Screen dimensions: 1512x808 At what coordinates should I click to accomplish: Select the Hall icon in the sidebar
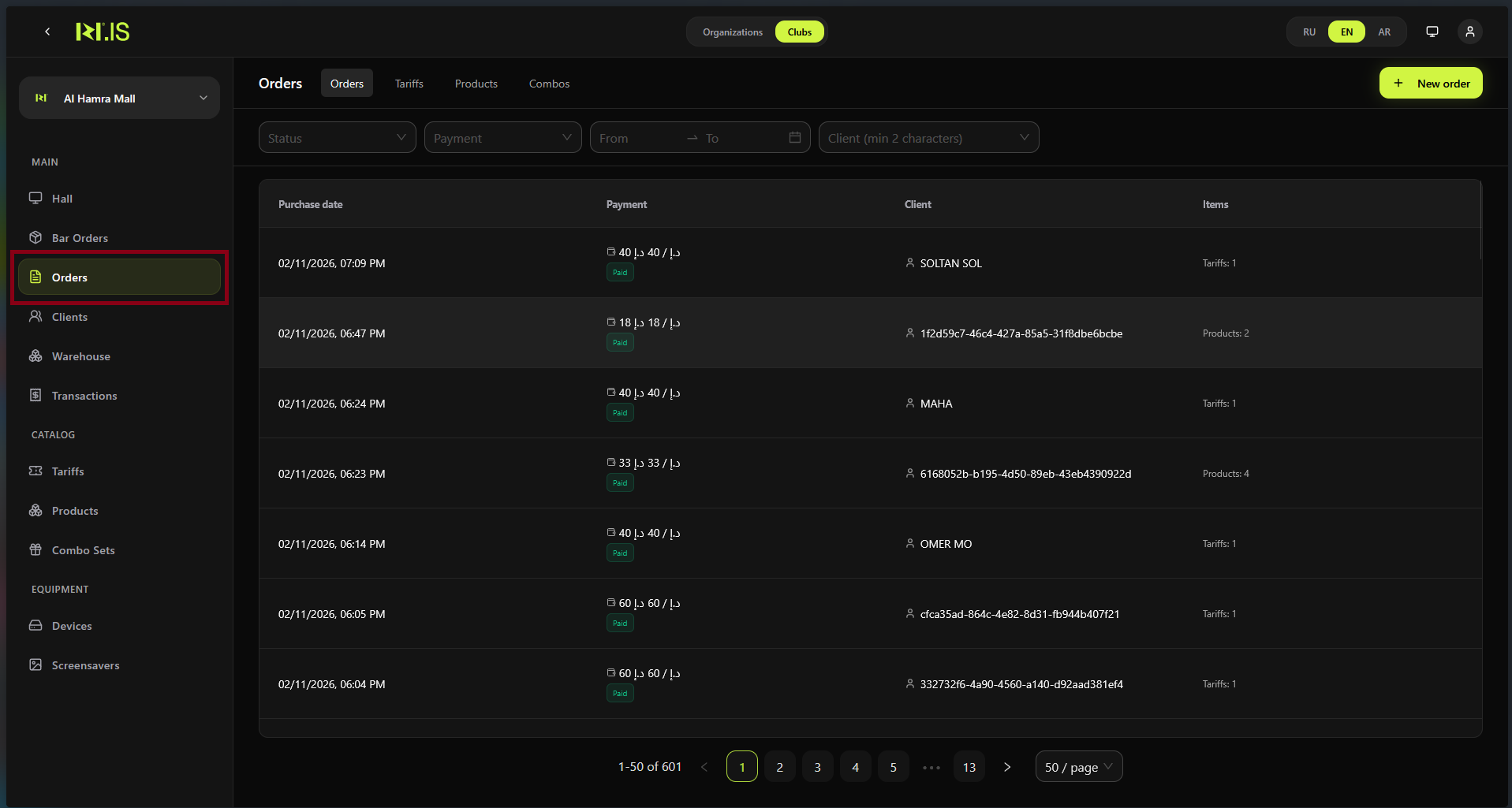pyautogui.click(x=35, y=198)
